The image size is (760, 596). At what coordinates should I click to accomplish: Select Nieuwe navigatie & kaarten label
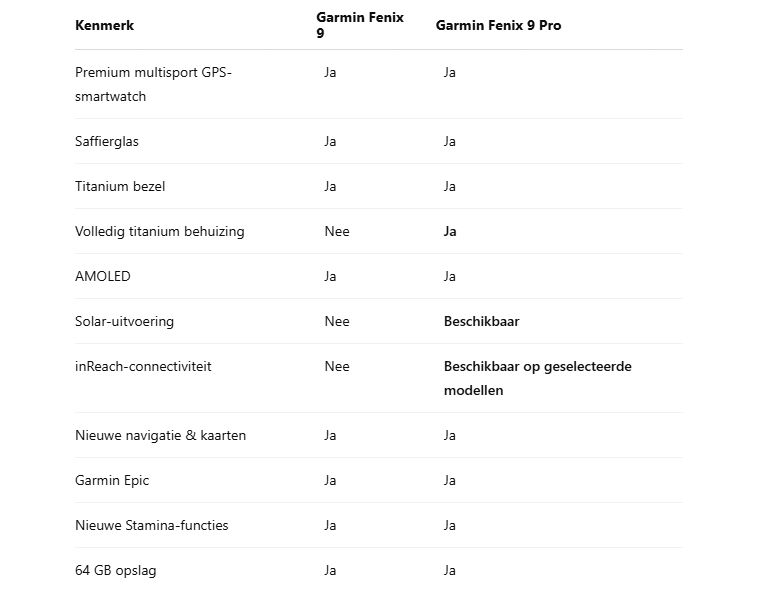(160, 436)
